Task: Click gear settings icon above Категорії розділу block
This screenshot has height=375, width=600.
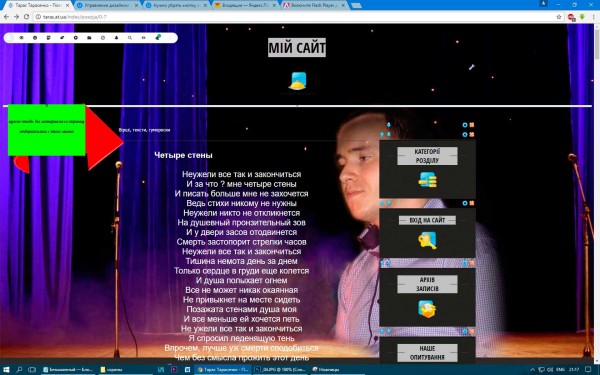Action: pos(465,135)
